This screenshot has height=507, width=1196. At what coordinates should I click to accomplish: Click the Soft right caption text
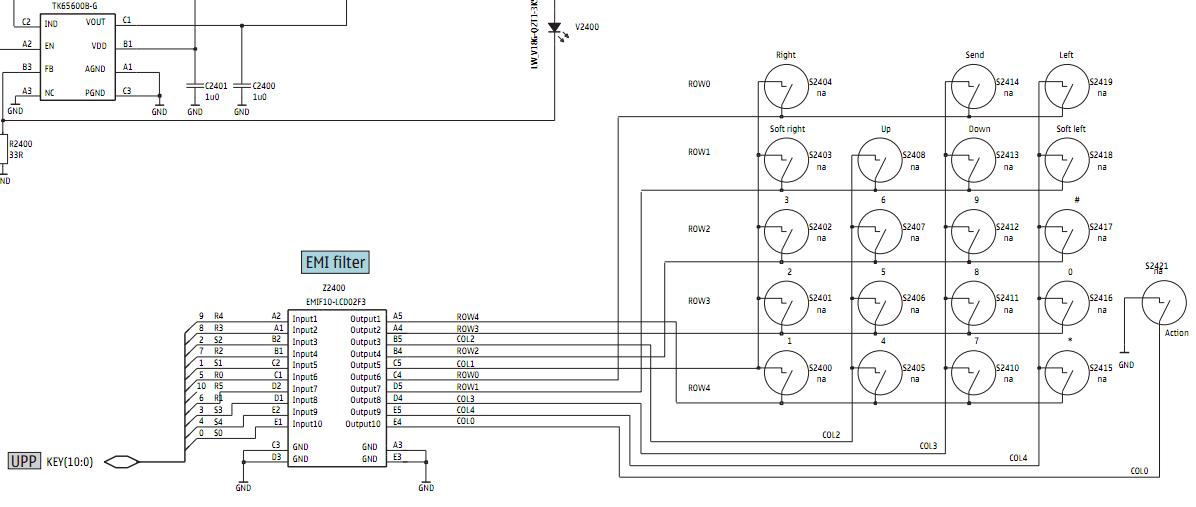point(786,129)
